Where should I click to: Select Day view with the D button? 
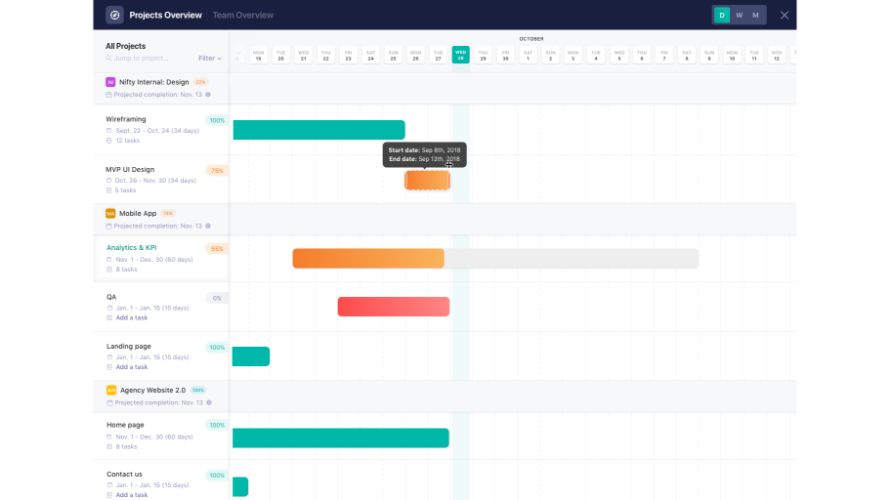[721, 15]
